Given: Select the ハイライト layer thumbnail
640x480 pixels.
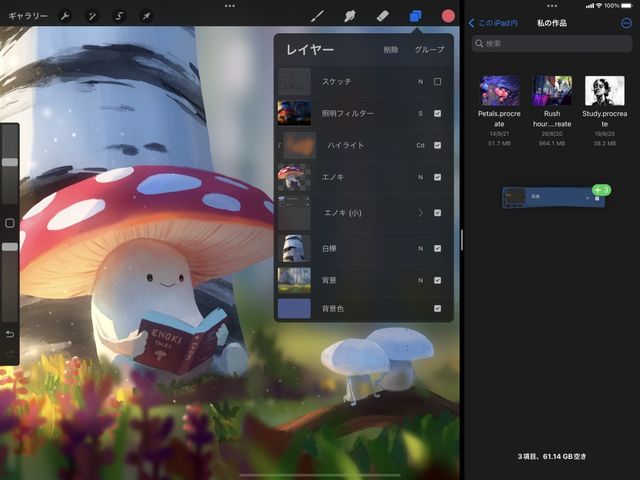Looking at the screenshot, I should 300,145.
